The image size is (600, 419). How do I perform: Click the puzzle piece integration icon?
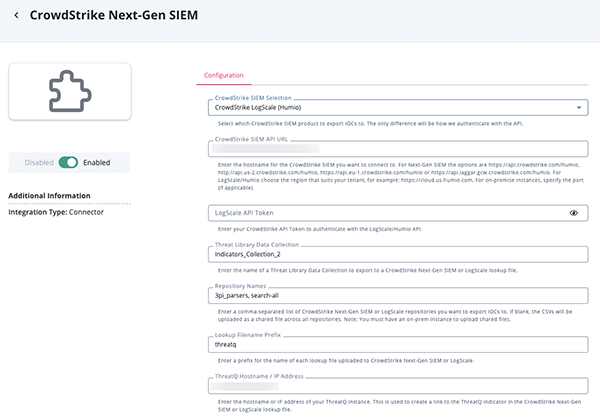(70, 91)
